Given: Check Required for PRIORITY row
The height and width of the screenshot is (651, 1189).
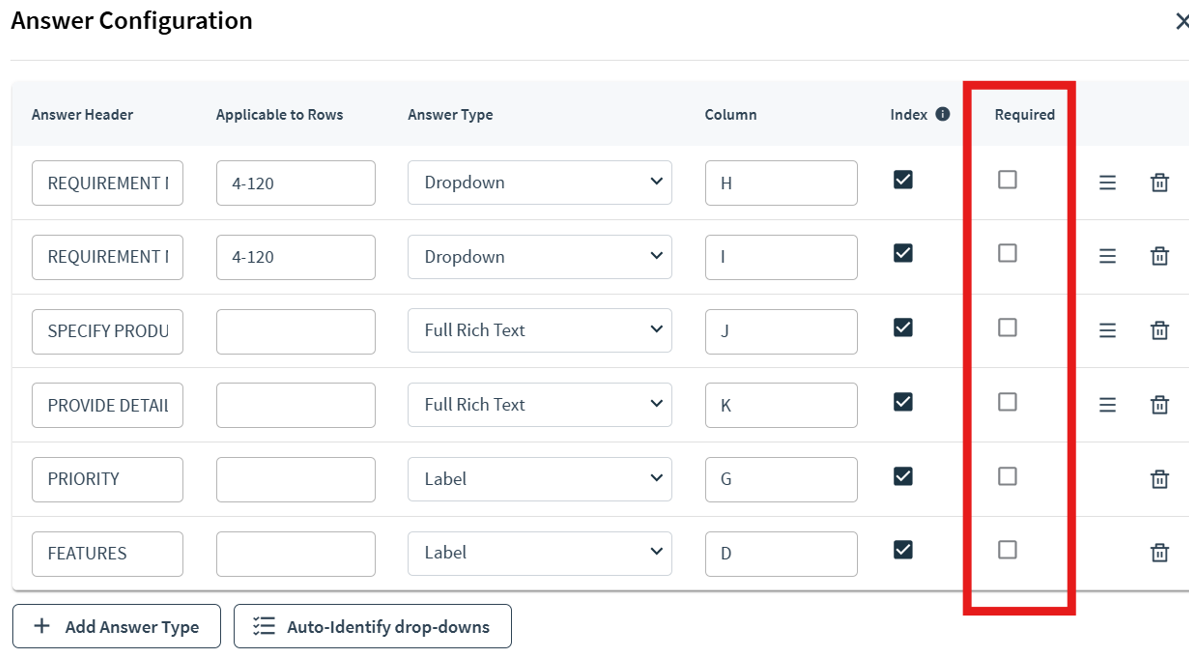Looking at the screenshot, I should [1007, 476].
